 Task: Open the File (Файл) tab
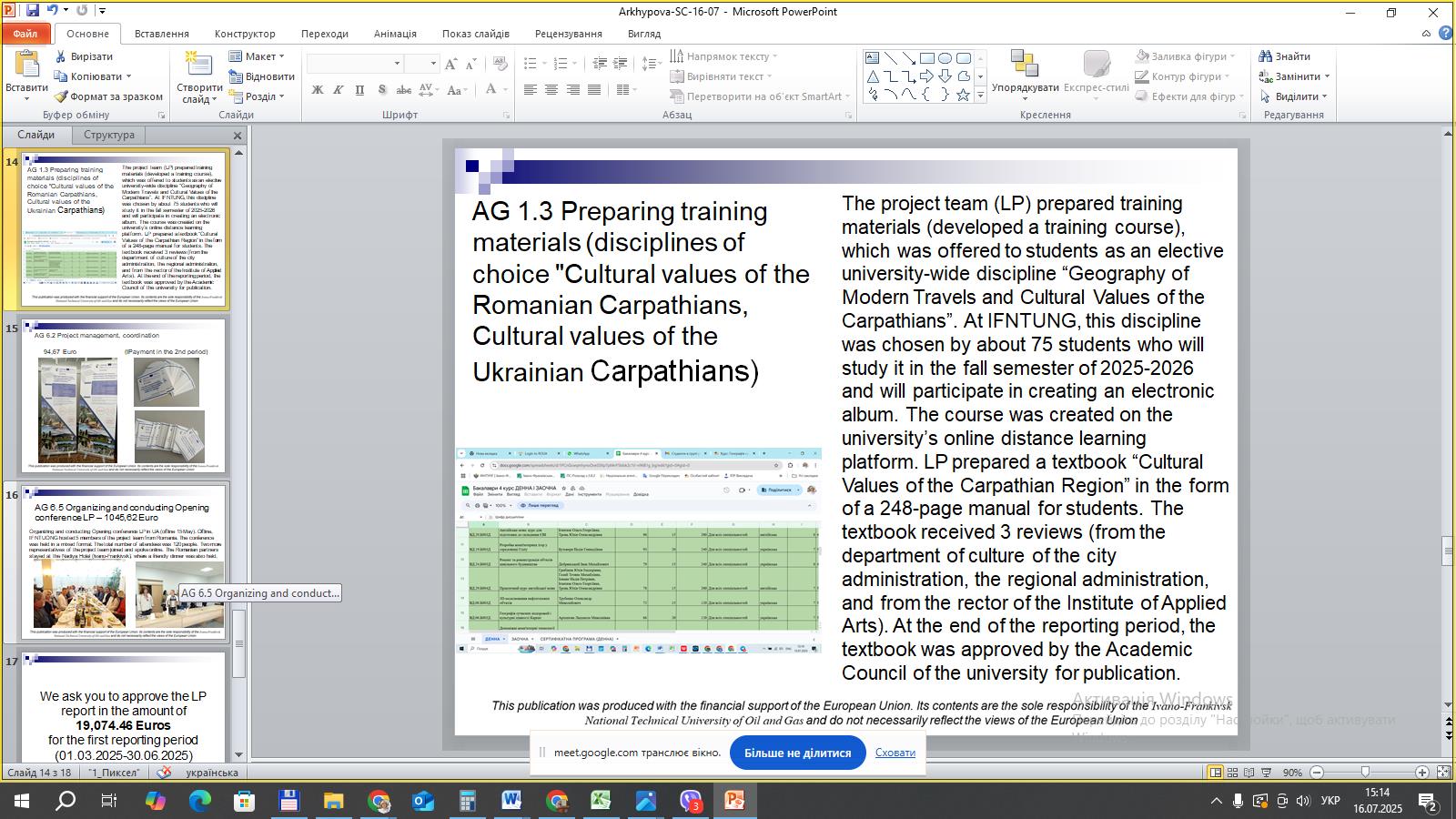[x=25, y=34]
